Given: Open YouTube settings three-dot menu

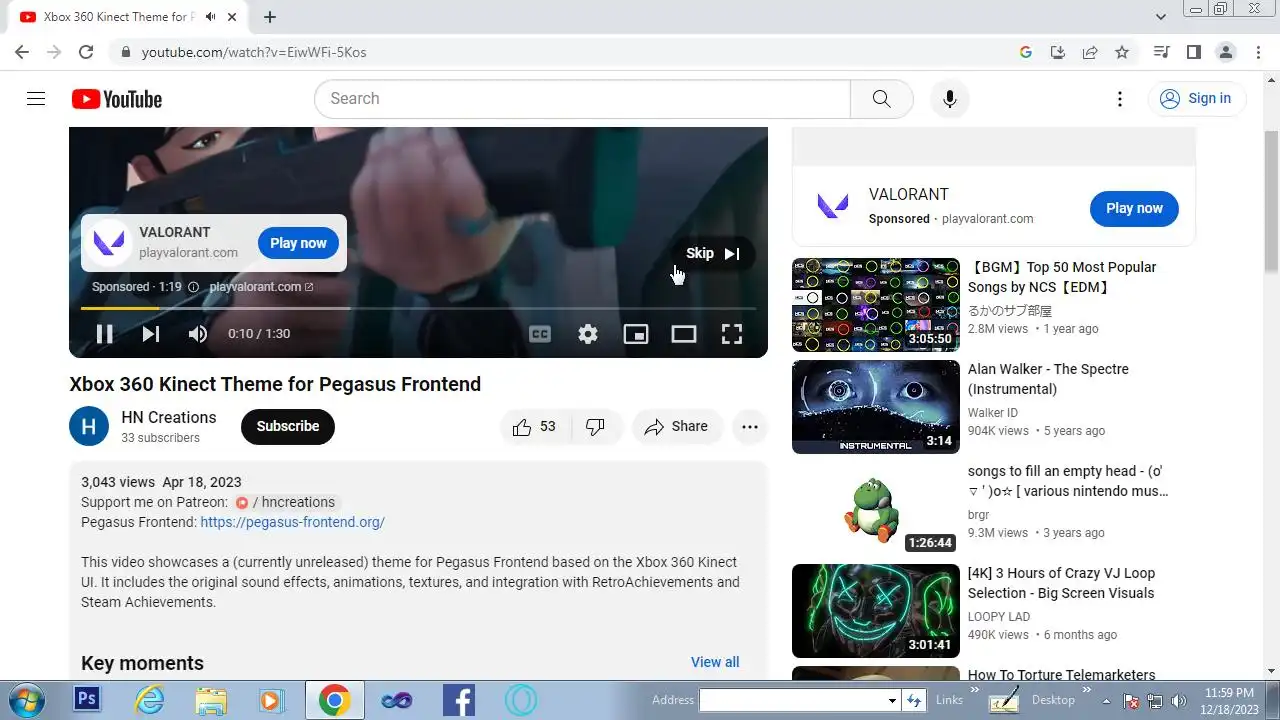Looking at the screenshot, I should (x=1120, y=99).
